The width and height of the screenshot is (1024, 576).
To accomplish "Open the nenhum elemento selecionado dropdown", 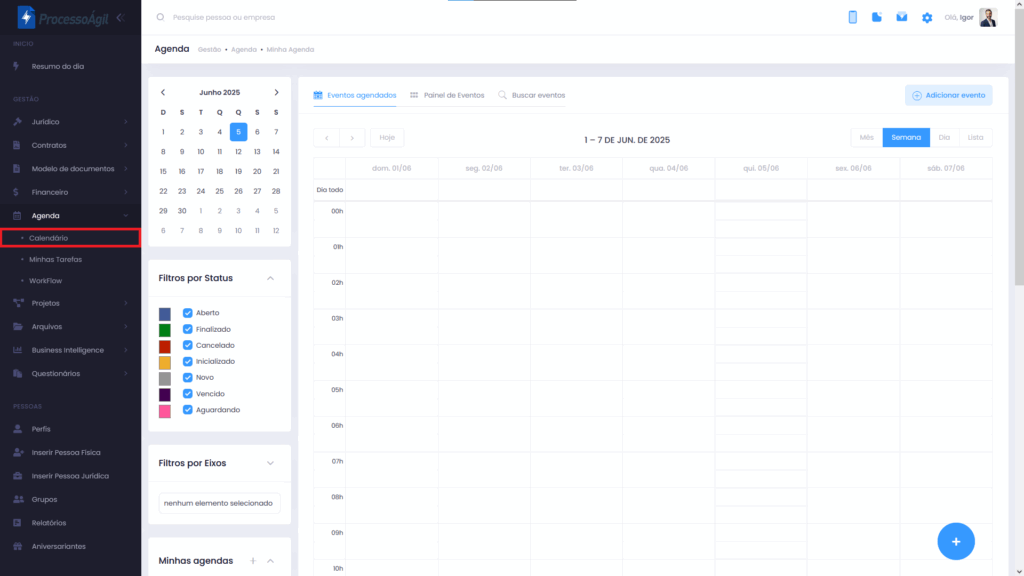I will (x=219, y=503).
